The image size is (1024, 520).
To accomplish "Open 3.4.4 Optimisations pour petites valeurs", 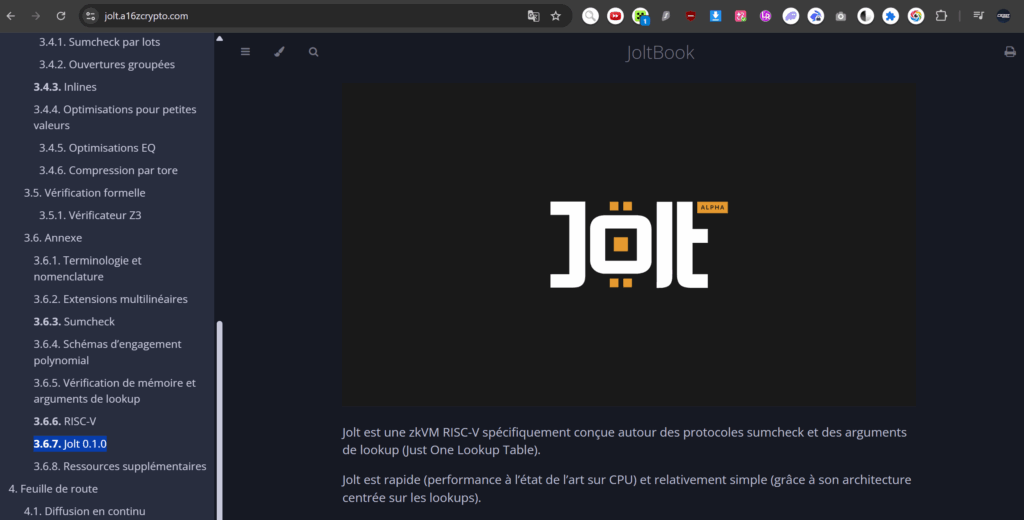I will tap(115, 117).
